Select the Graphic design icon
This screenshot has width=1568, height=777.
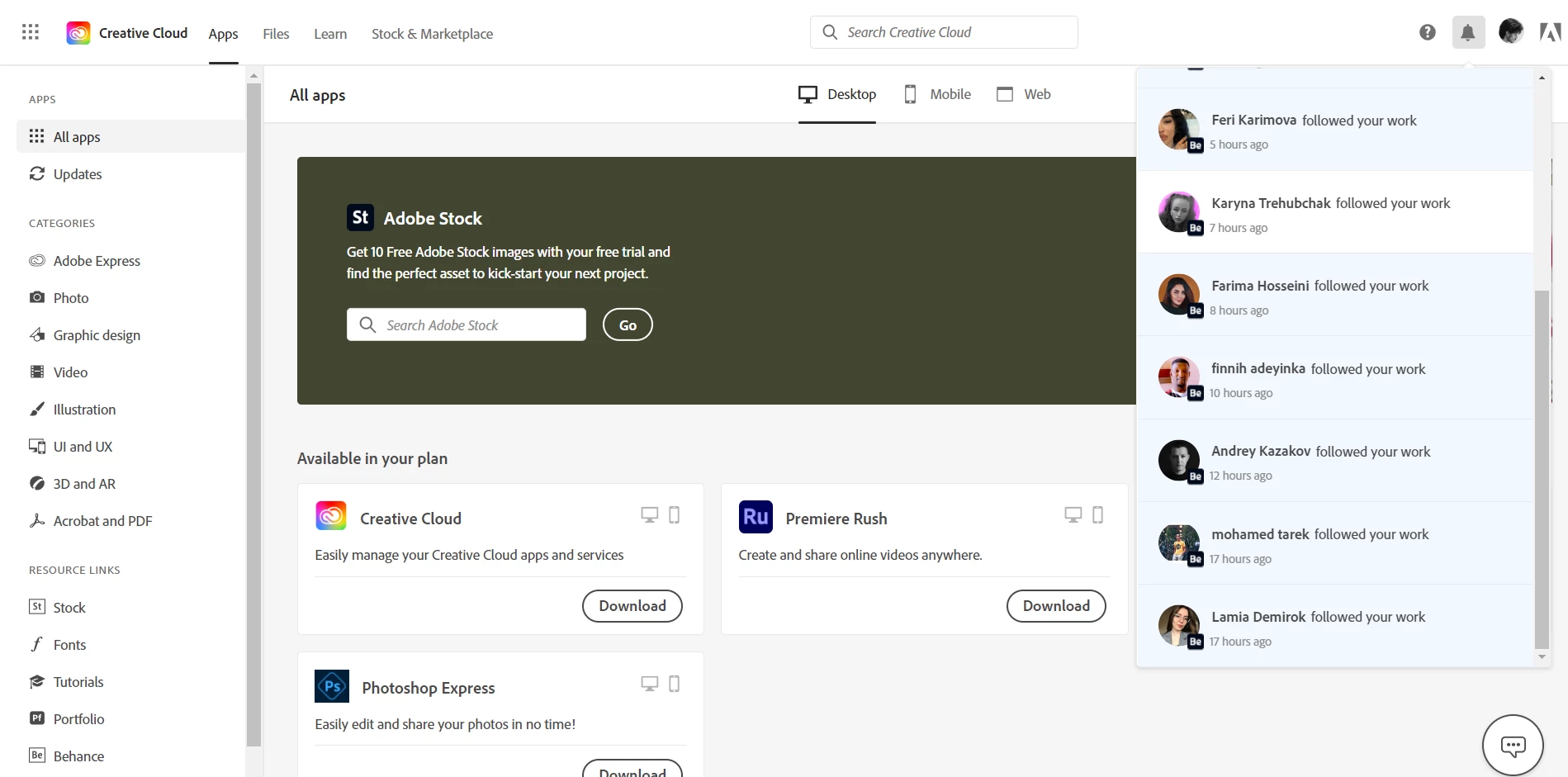37,334
